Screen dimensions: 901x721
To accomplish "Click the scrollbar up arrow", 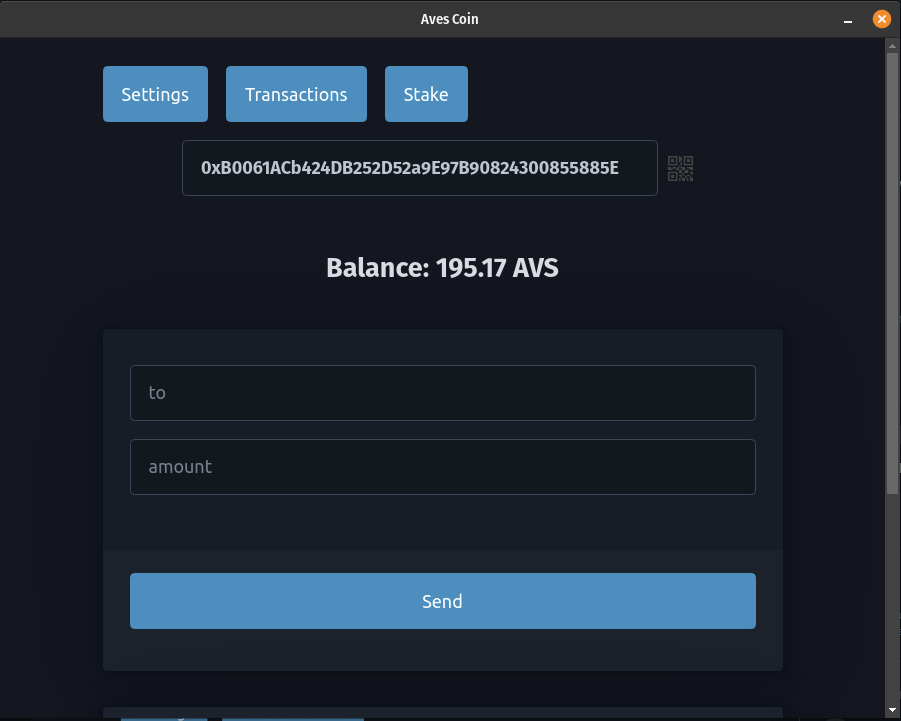I will click(x=891, y=47).
